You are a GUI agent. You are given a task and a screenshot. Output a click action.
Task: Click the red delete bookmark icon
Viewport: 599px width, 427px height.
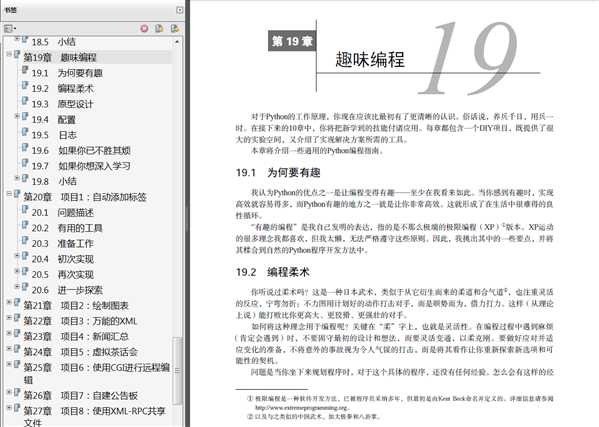[x=144, y=28]
